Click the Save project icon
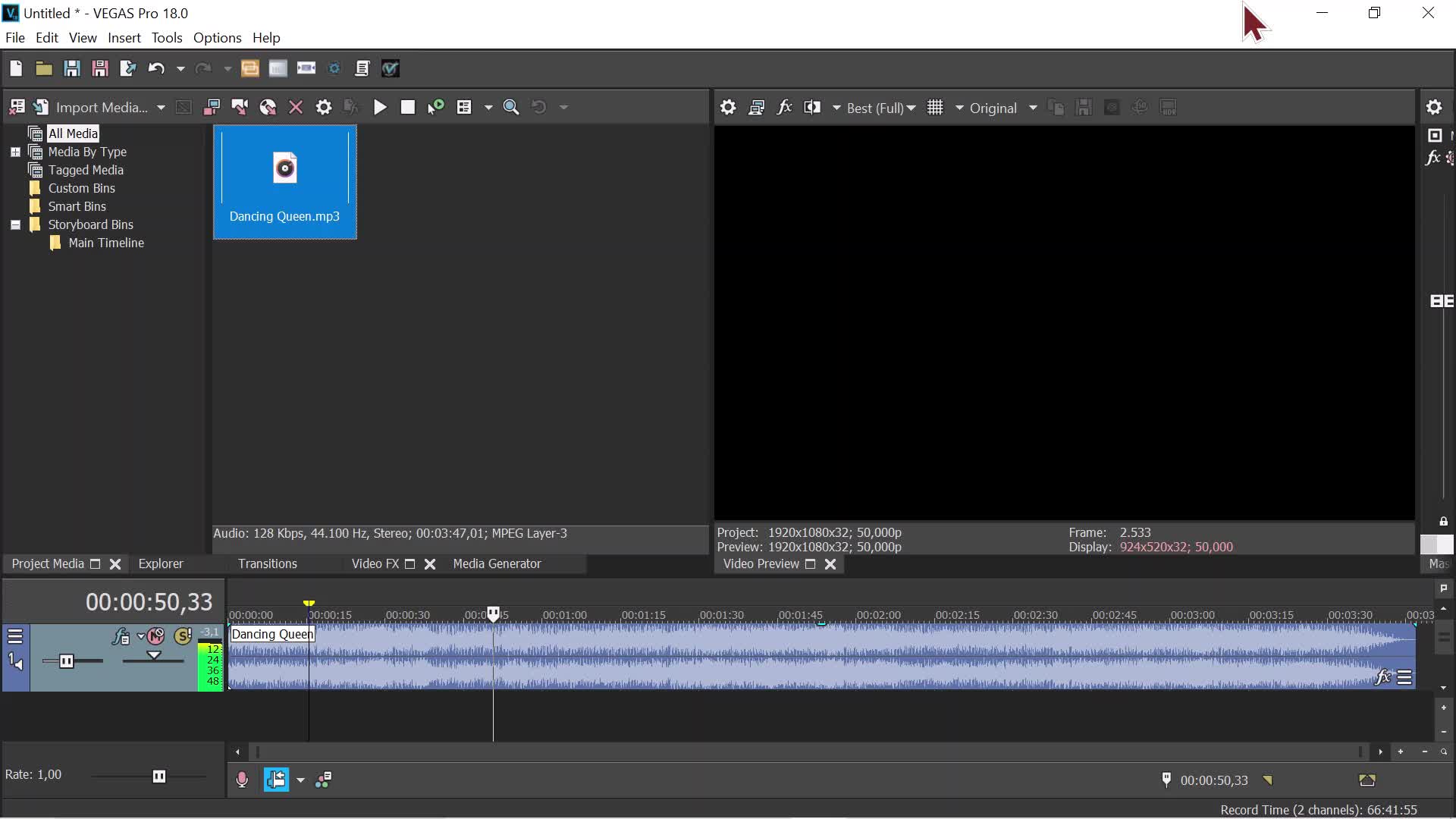Viewport: 1456px width, 819px height. (x=72, y=68)
